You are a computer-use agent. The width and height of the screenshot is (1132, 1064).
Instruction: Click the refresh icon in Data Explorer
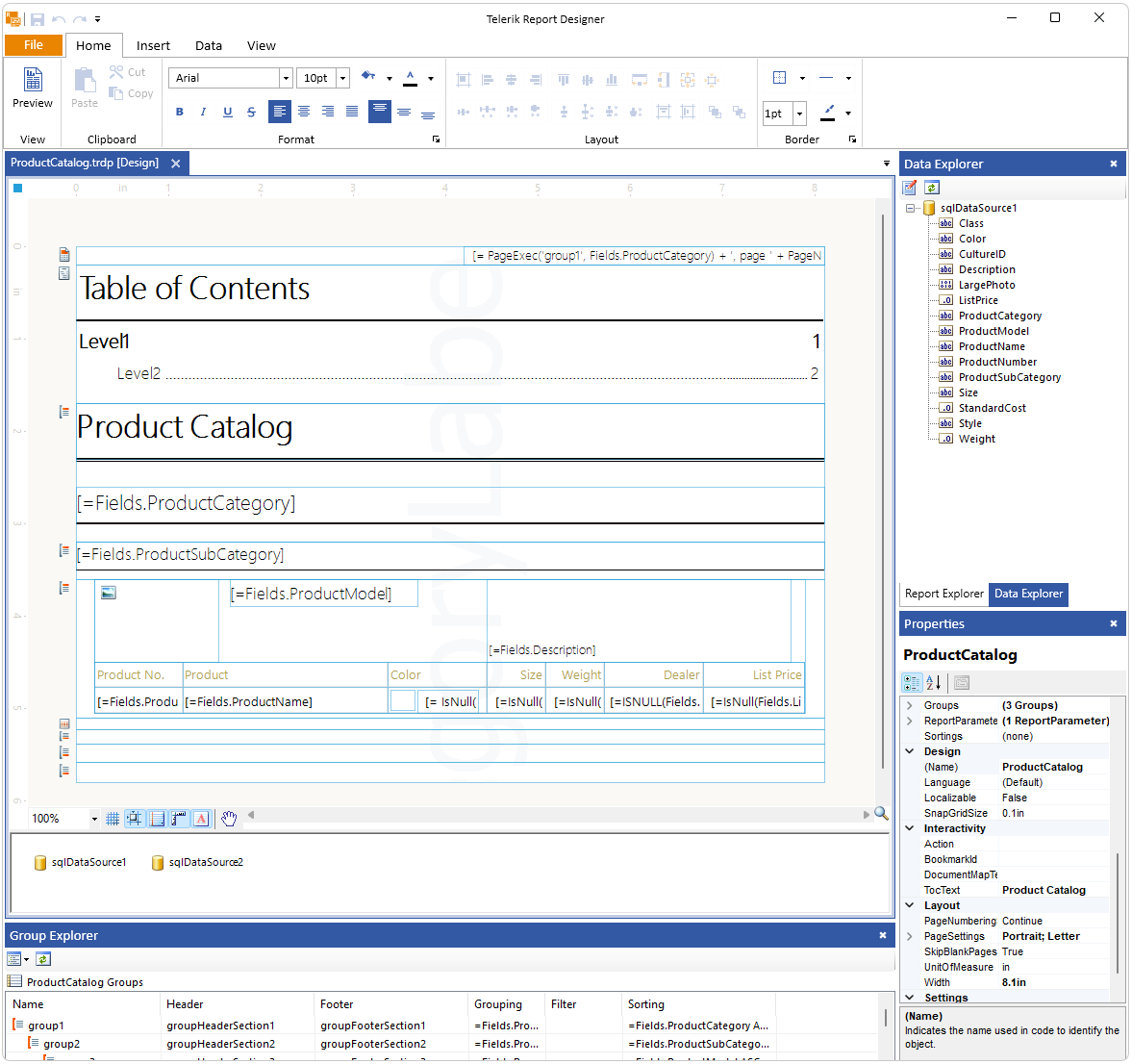point(932,188)
